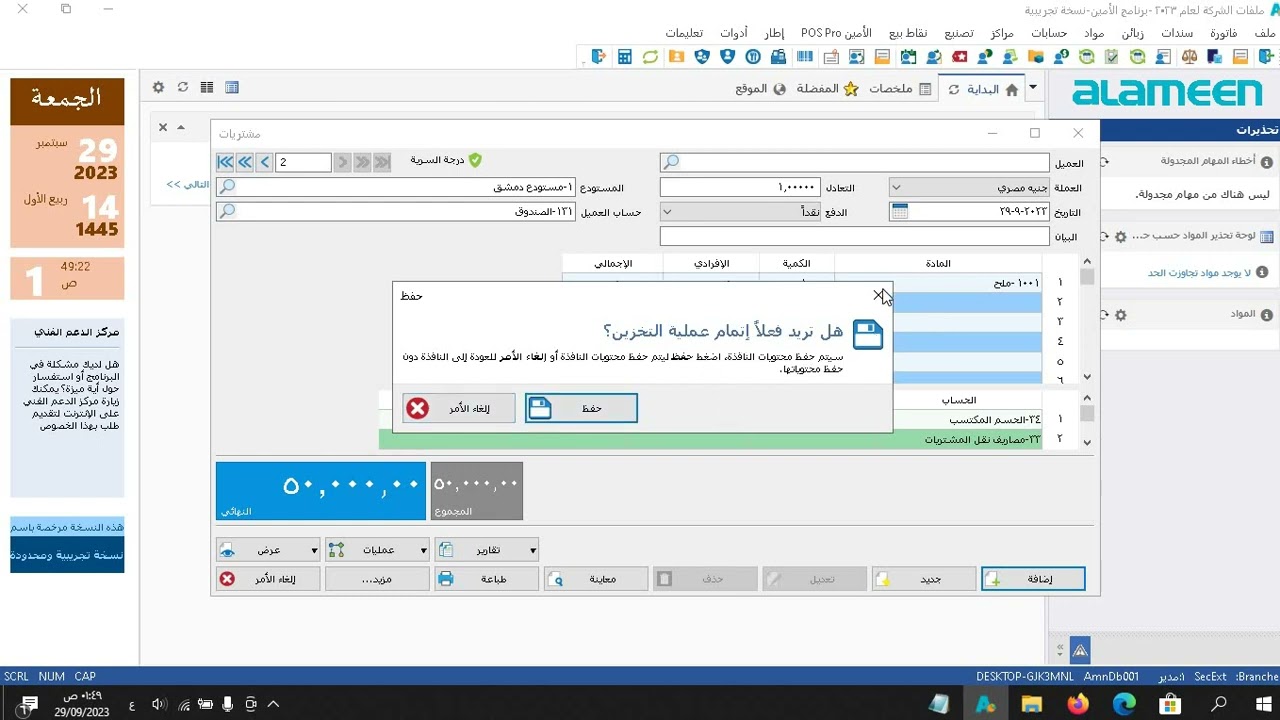The image size is (1280, 720).
Task: Open the settings gear above the start panel
Action: click(158, 87)
